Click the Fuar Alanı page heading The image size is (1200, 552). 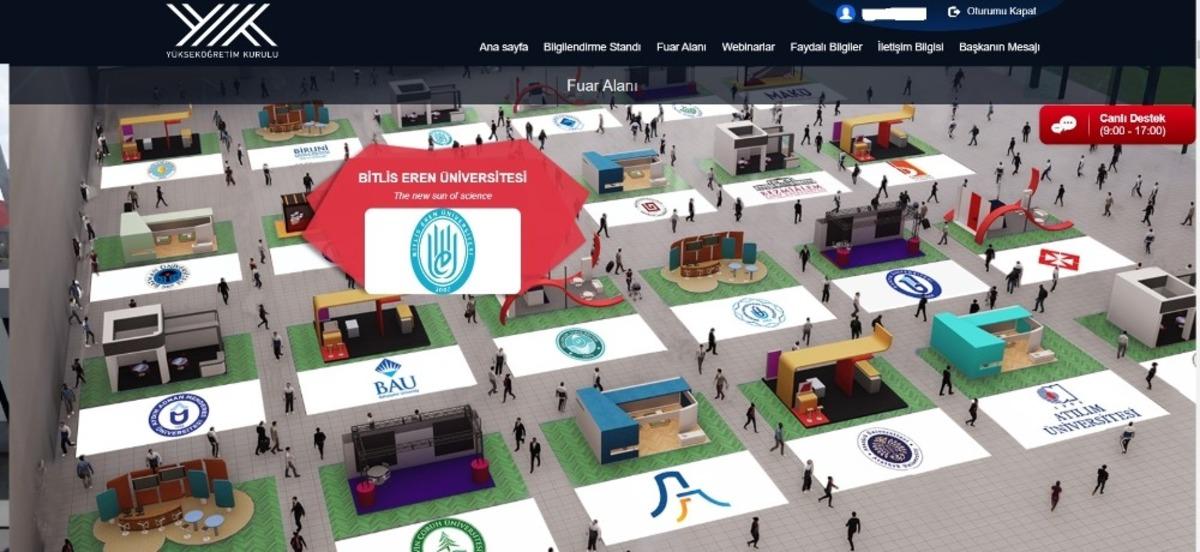coord(601,86)
